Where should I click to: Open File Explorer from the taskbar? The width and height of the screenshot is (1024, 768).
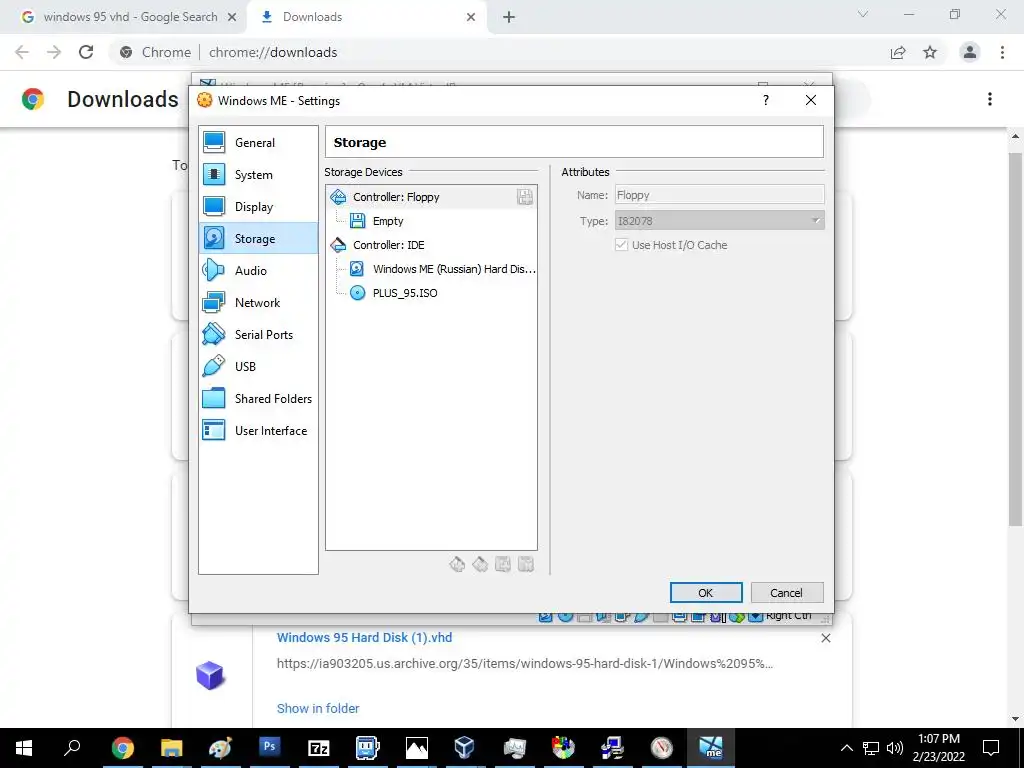[172, 748]
